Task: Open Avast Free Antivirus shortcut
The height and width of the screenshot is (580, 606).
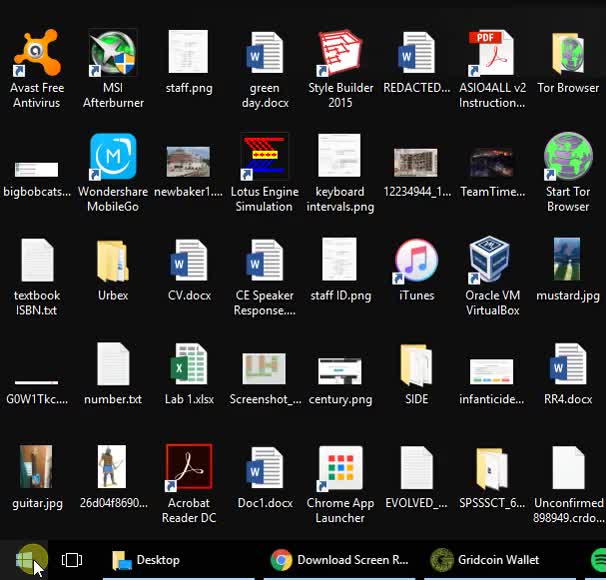Action: (37, 53)
